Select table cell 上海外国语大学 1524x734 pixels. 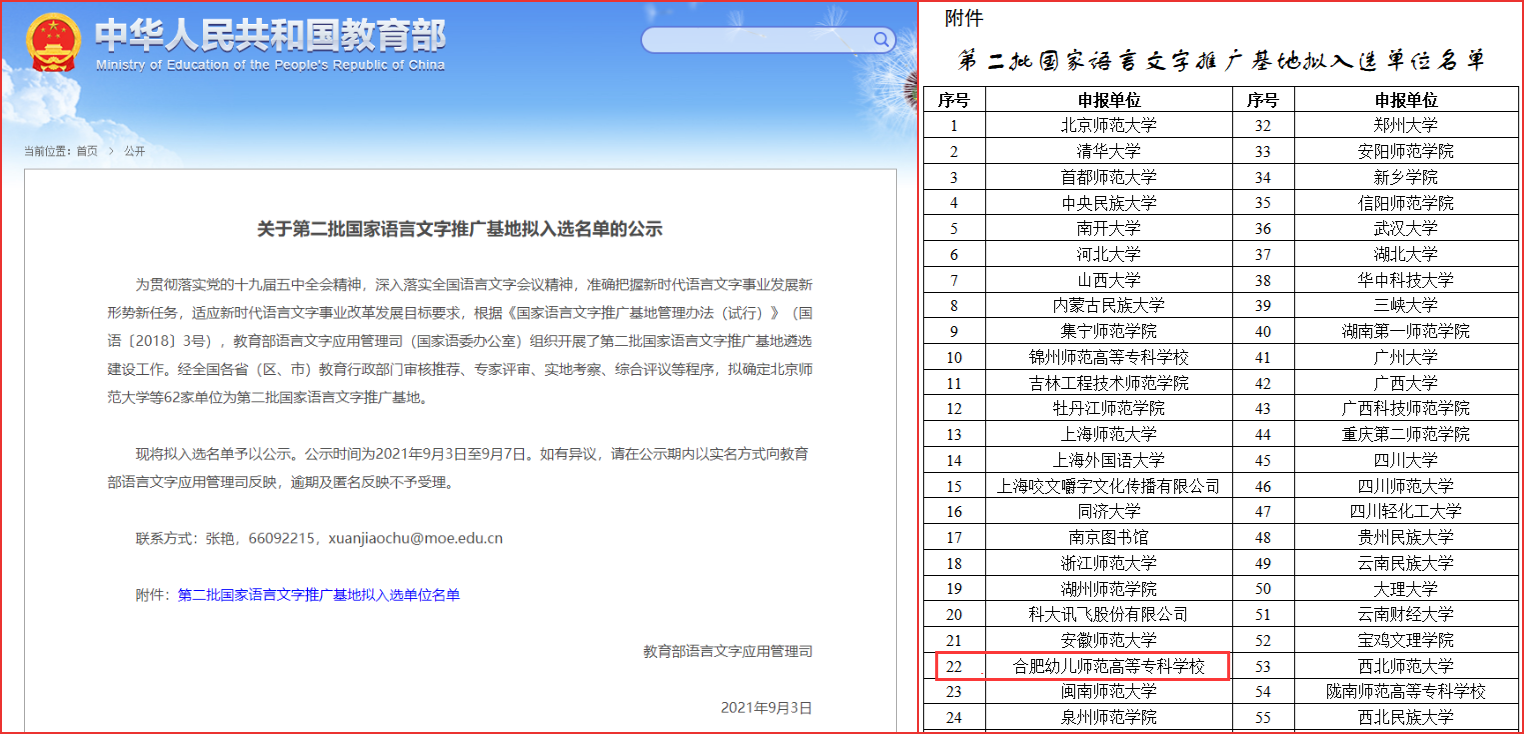coord(1109,460)
